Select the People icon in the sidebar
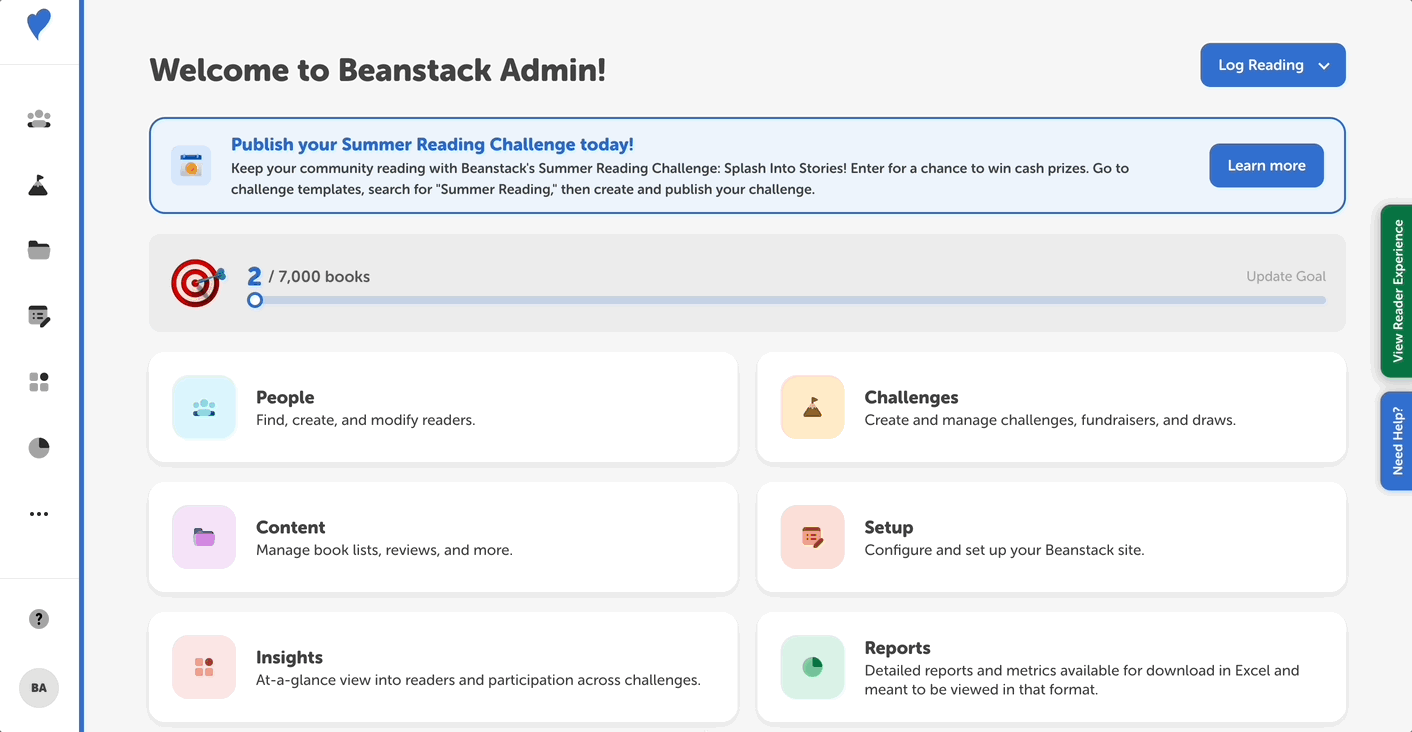1412x732 pixels. 38,118
